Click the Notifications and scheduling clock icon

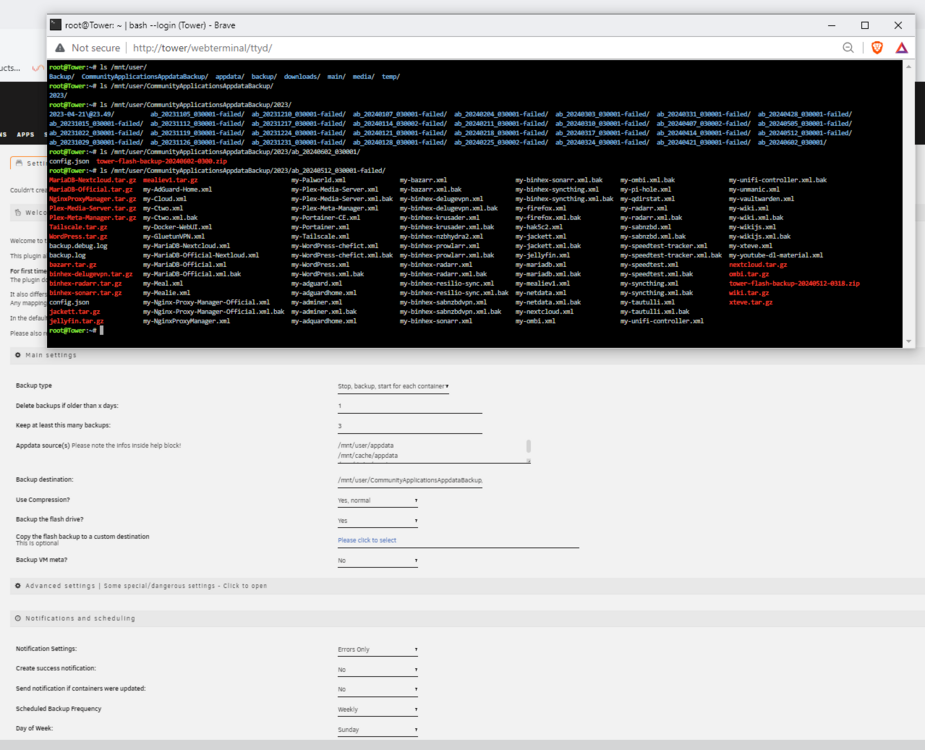(x=18, y=618)
